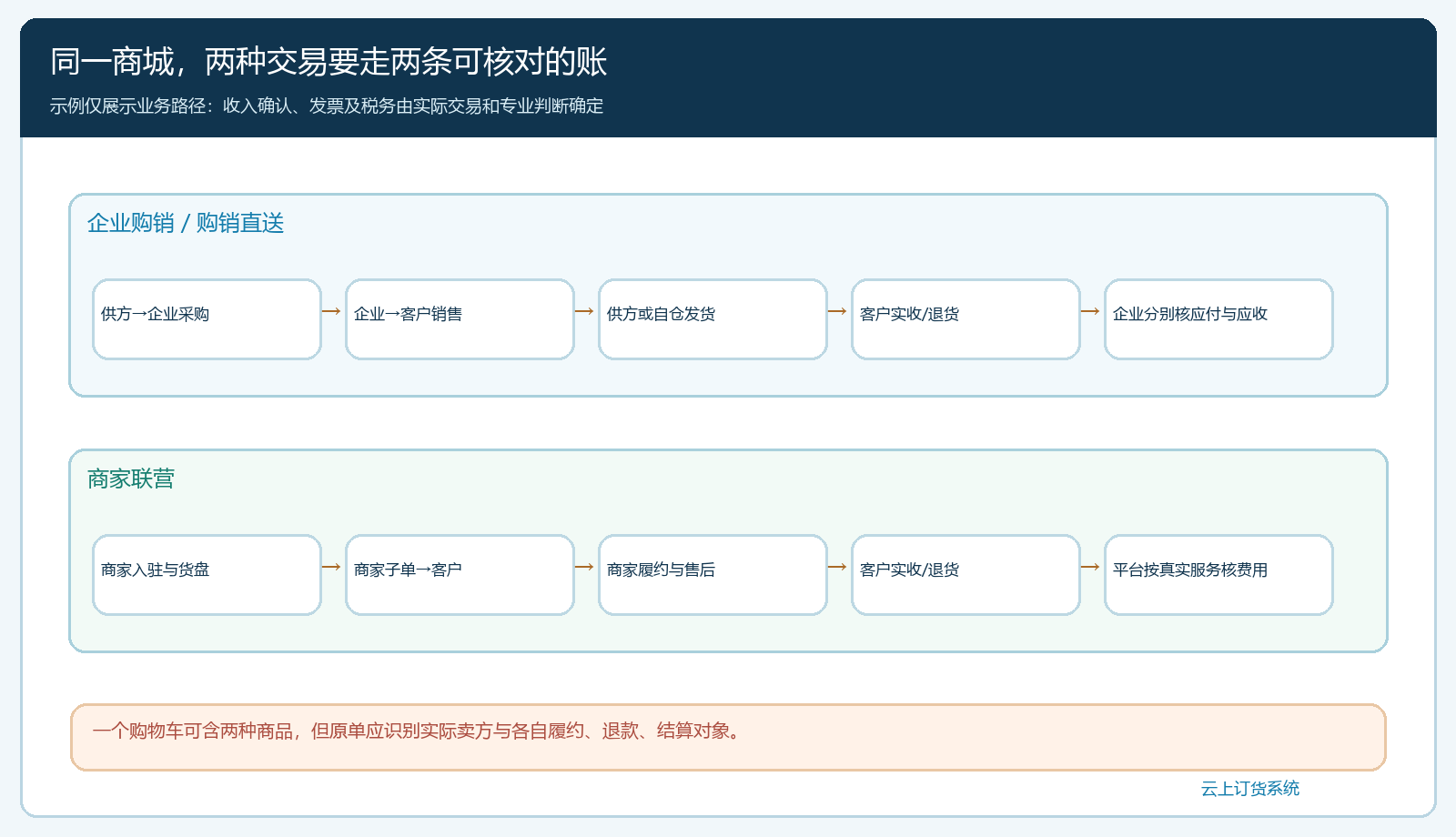Image resolution: width=1456 pixels, height=837 pixels.
Task: Click the 云上订货系统 label
Action: [x=1250, y=789]
